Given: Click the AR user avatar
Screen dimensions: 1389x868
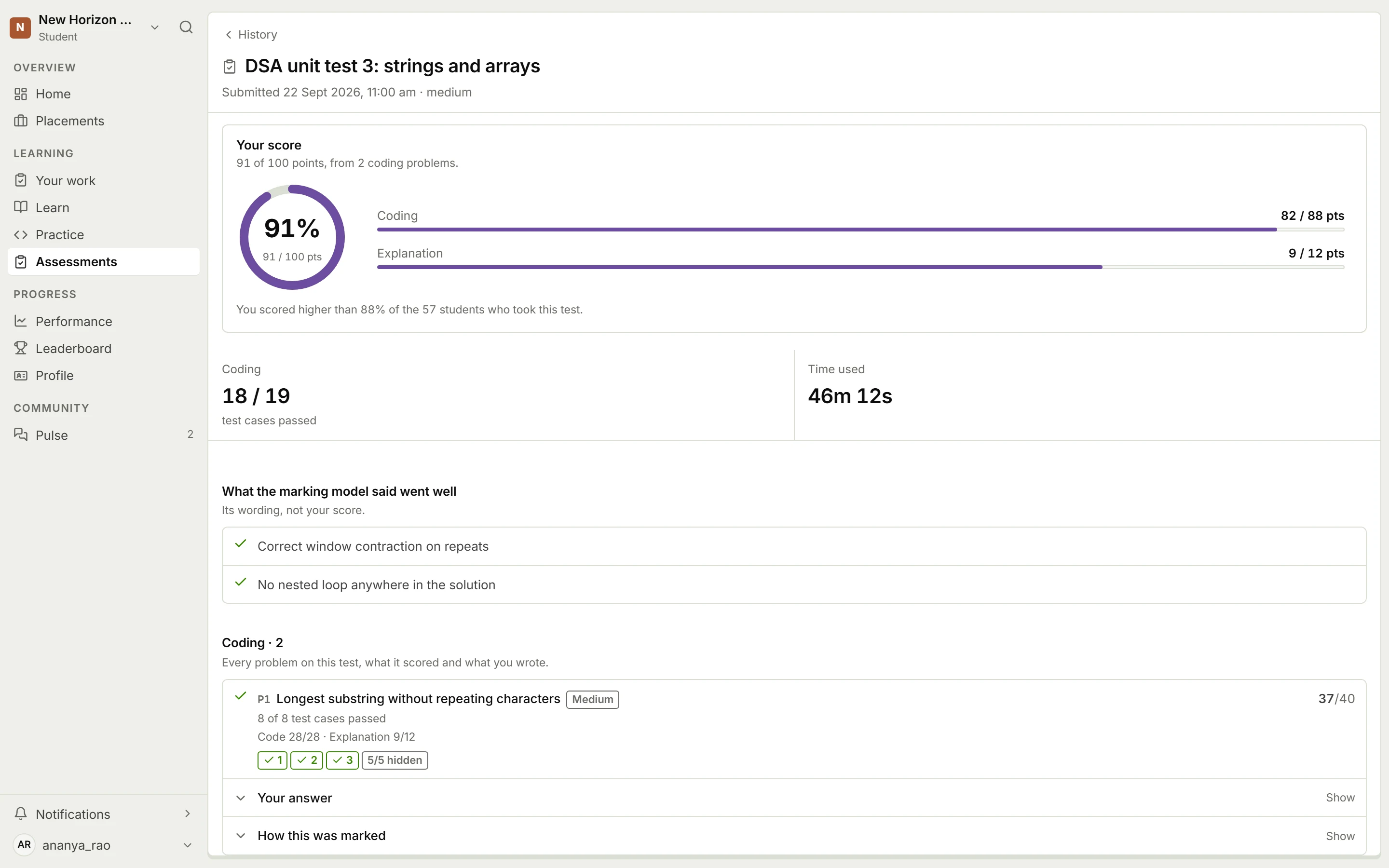Looking at the screenshot, I should (x=24, y=844).
